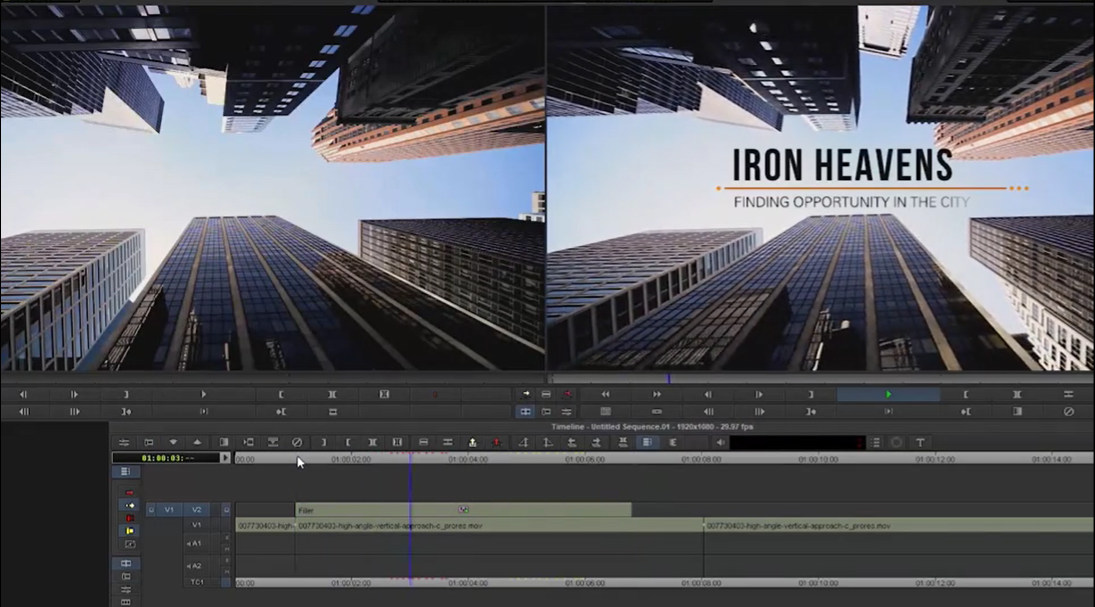This screenshot has width=1095, height=607.
Task: Open the audio meter menu
Action: 876,442
